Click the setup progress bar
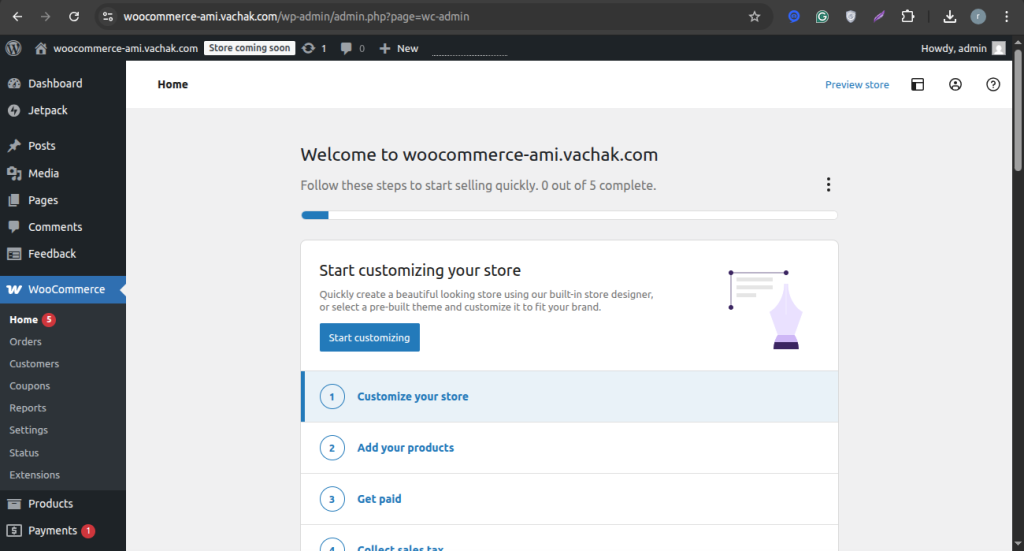This screenshot has height=551, width=1024. pyautogui.click(x=569, y=215)
